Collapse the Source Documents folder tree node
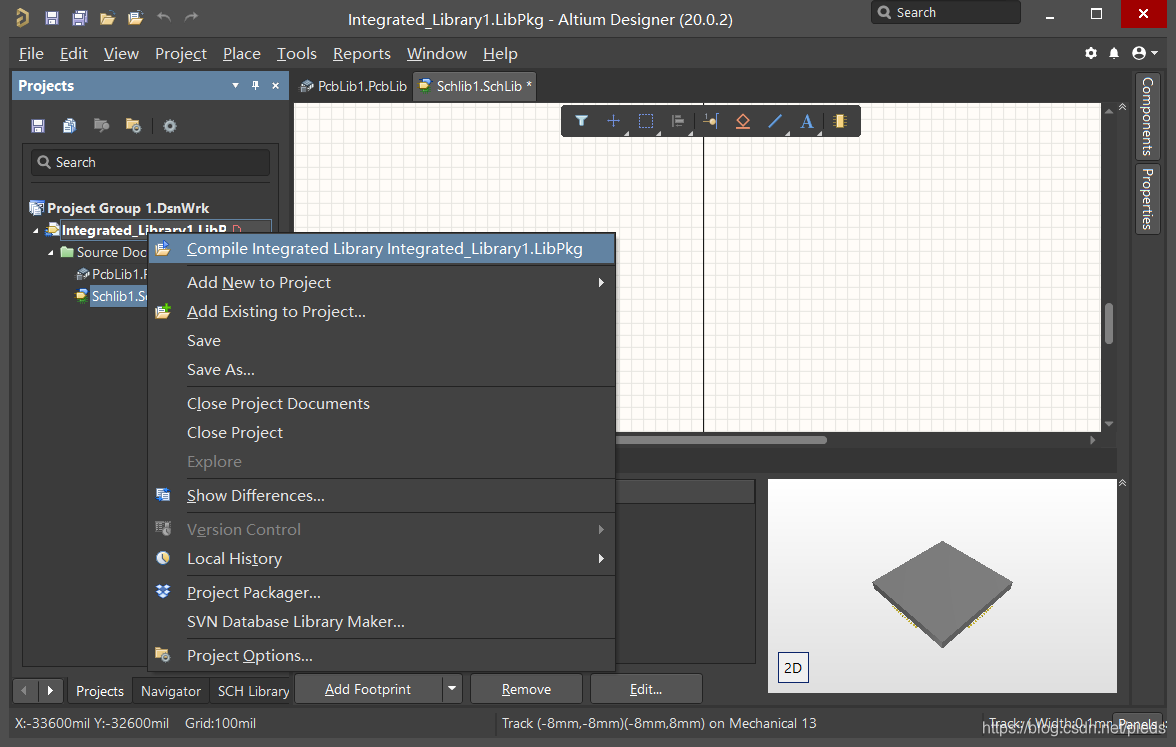Viewport: 1176px width, 747px height. pos(52,253)
